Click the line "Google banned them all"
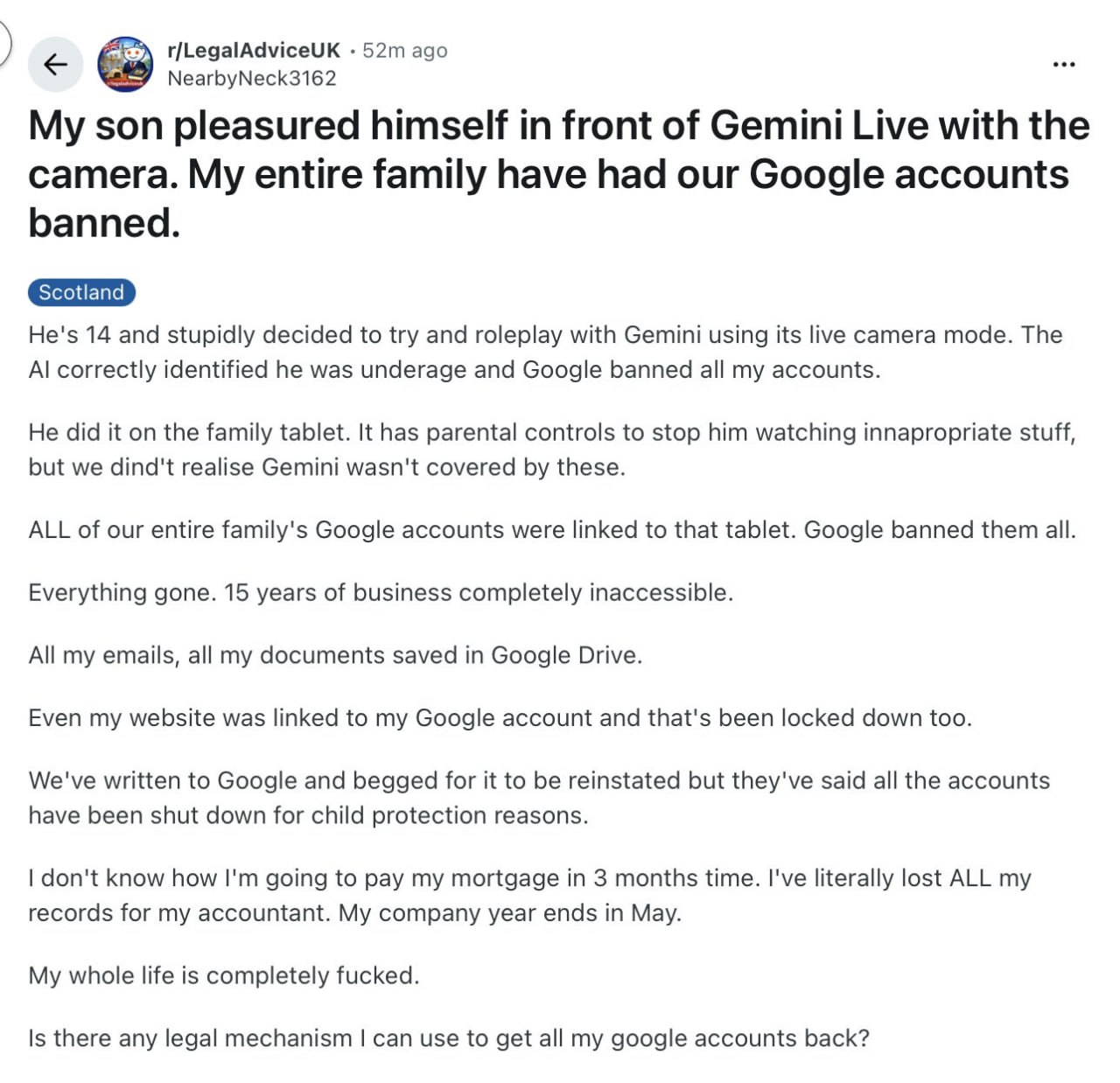This screenshot has height=1083, width=1120. [x=940, y=530]
